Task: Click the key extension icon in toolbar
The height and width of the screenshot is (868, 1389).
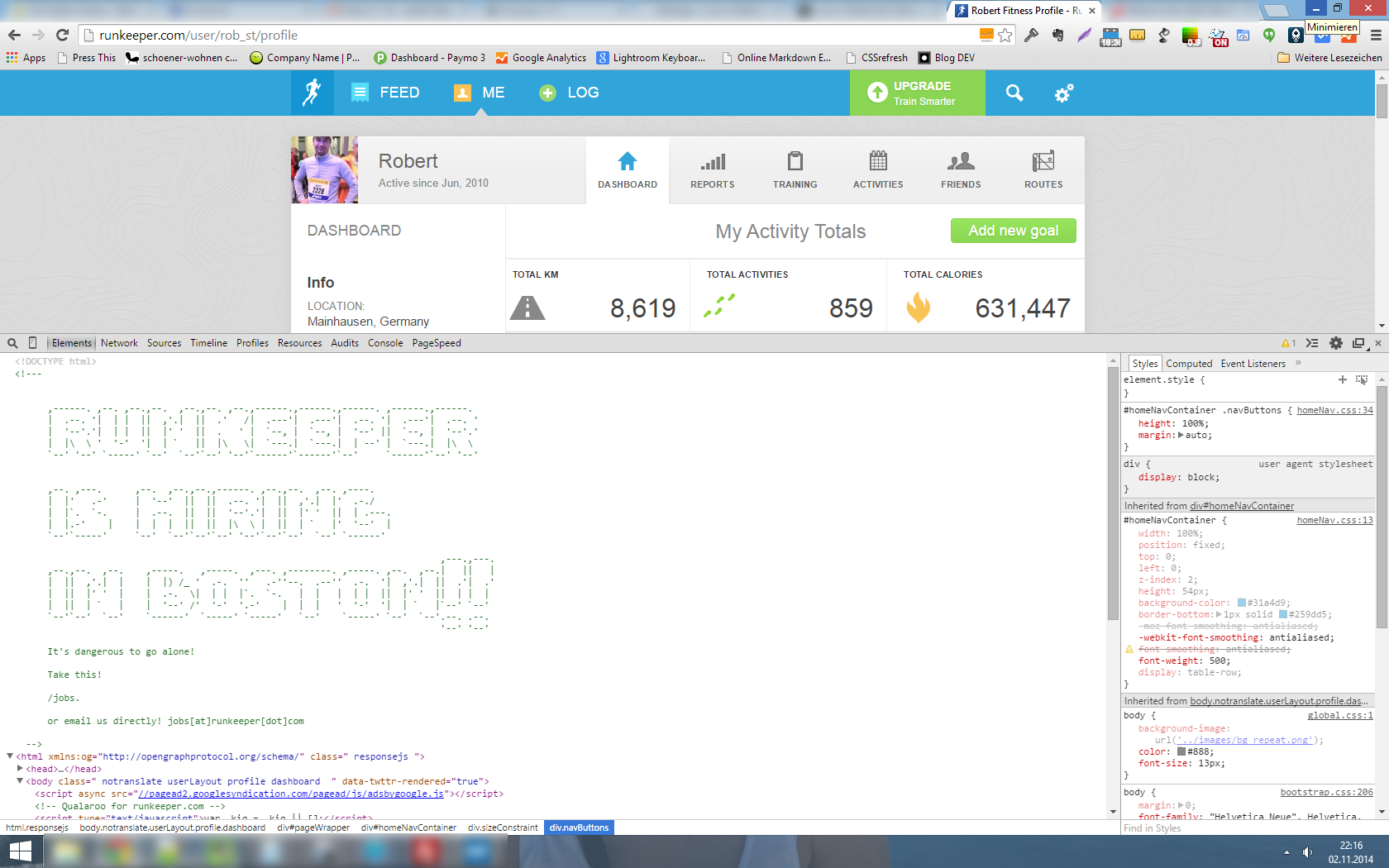Action: [1031, 35]
